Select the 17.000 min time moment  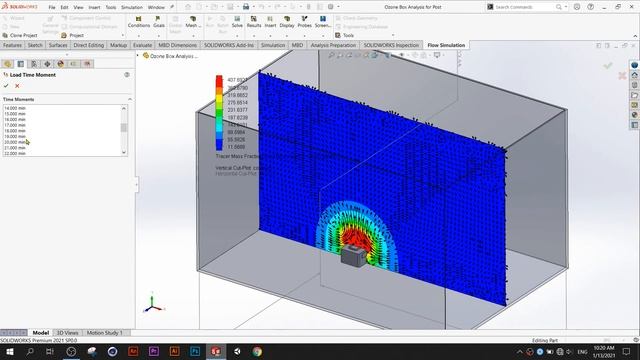(15, 125)
